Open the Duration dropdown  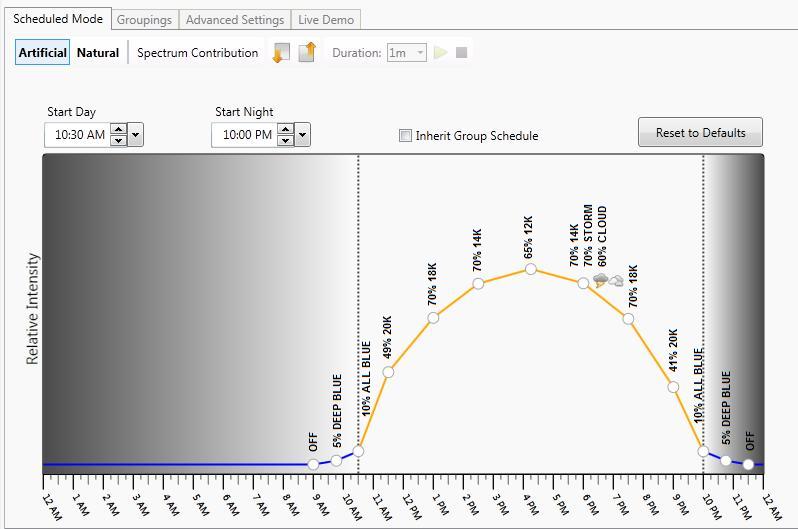click(x=420, y=53)
